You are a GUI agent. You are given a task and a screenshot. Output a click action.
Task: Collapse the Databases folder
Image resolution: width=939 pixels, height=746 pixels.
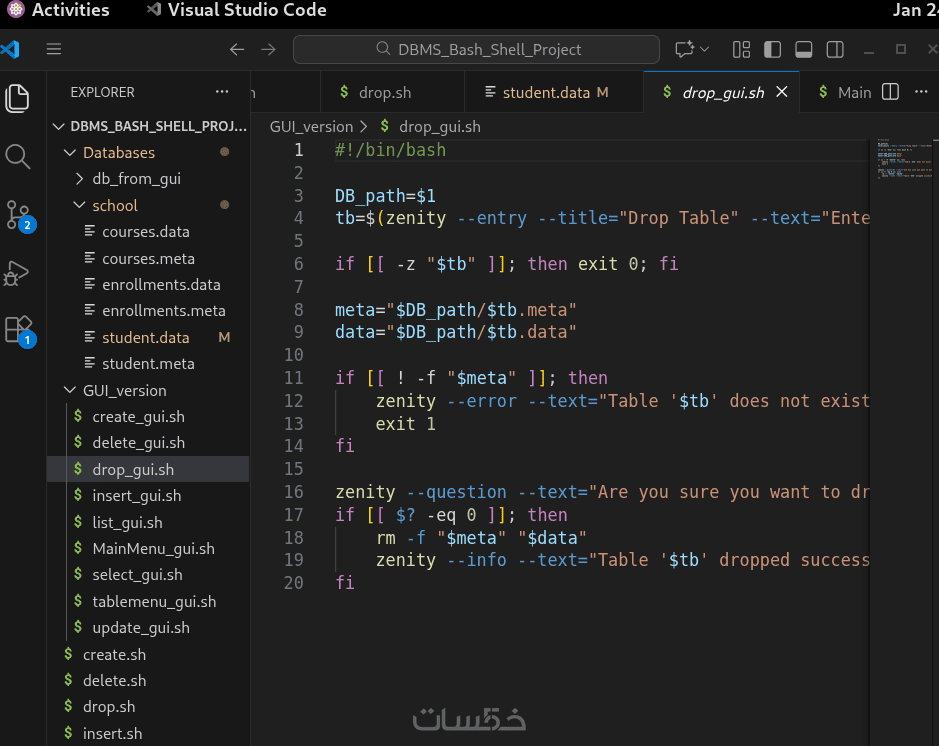(x=118, y=153)
